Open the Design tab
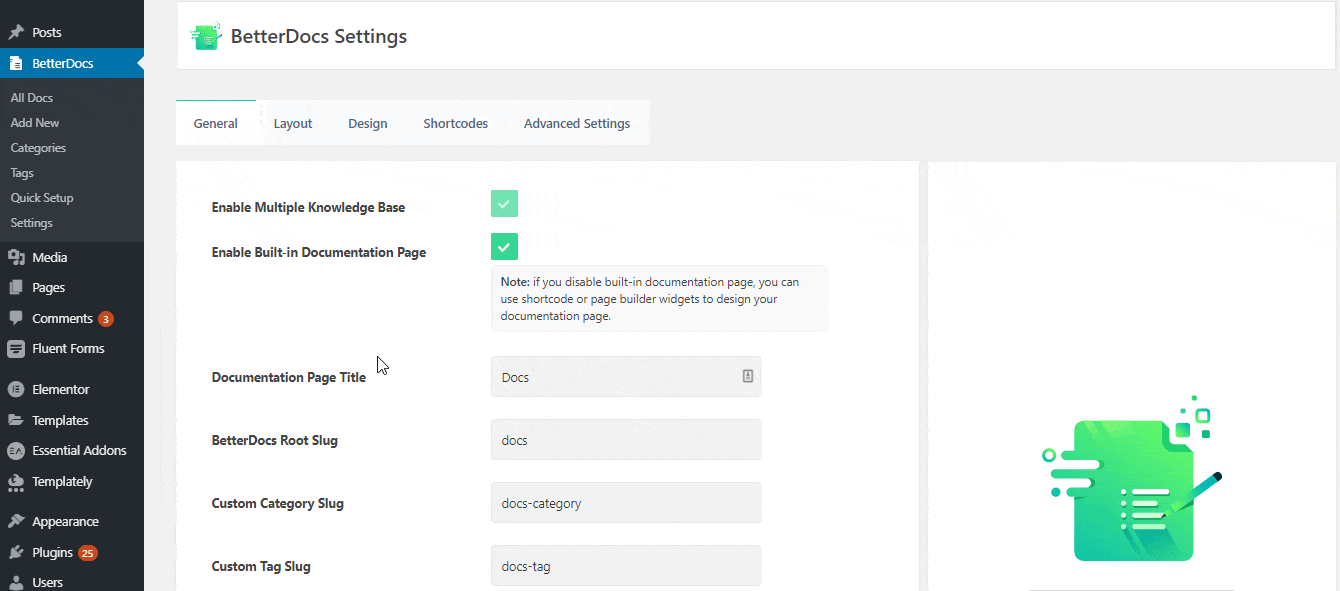Image resolution: width=1340 pixels, height=591 pixels. (x=368, y=123)
